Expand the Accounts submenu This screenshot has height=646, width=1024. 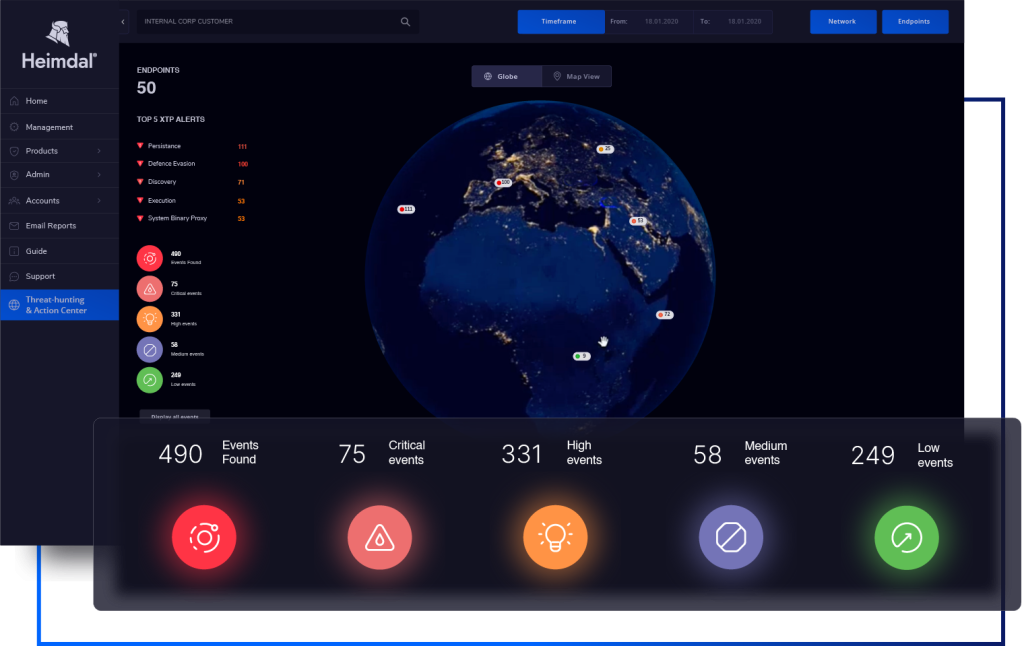(99, 201)
